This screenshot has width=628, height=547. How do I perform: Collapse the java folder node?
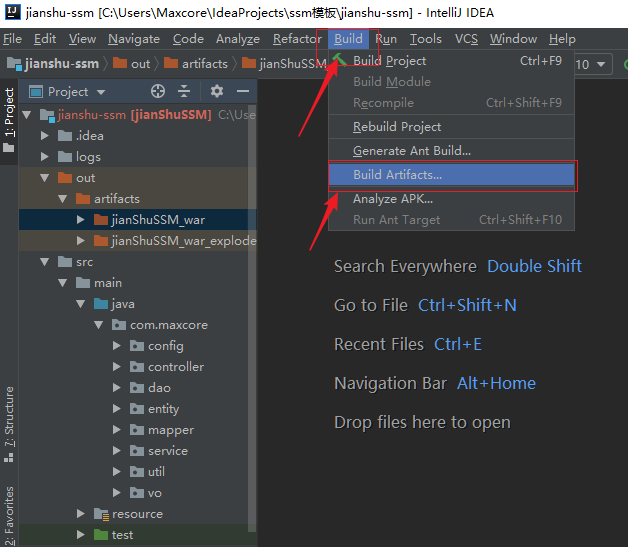pos(81,304)
